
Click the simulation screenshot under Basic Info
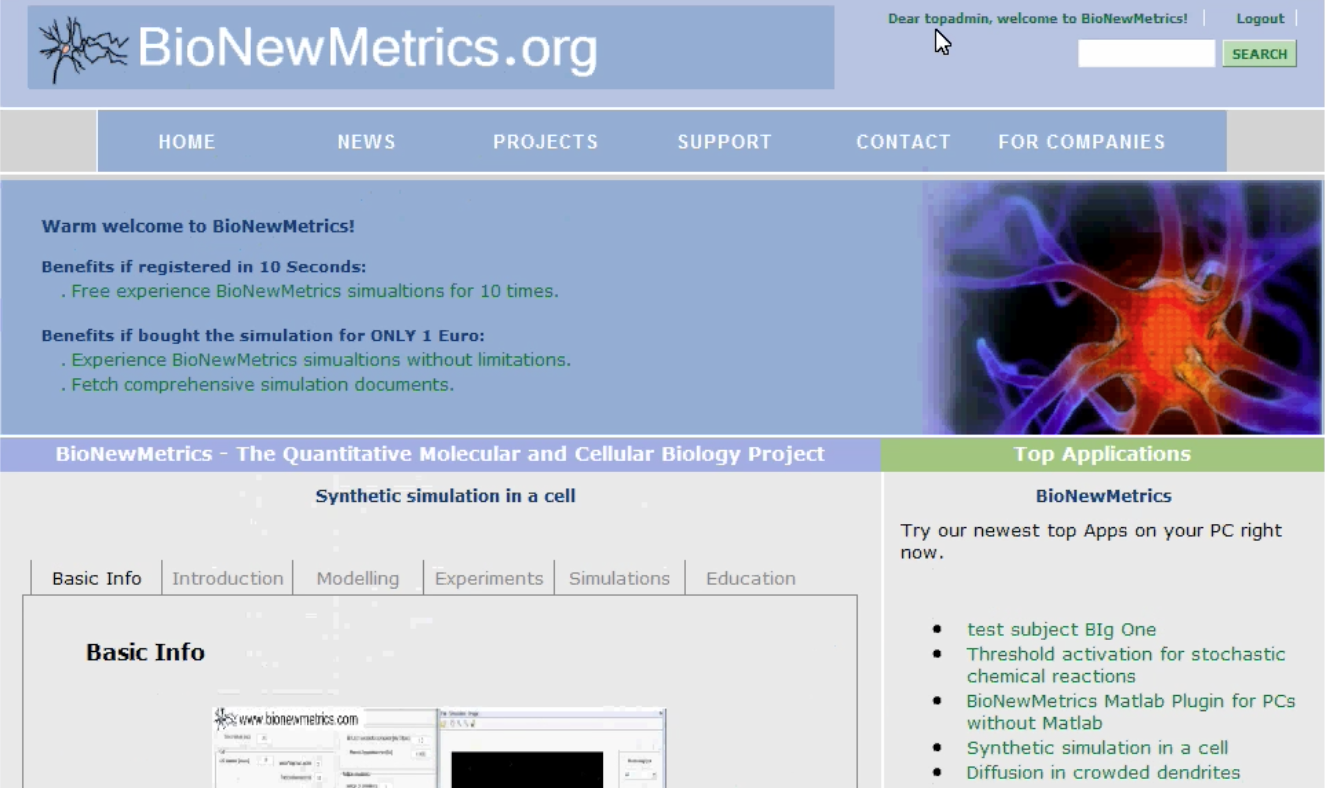coord(440,747)
